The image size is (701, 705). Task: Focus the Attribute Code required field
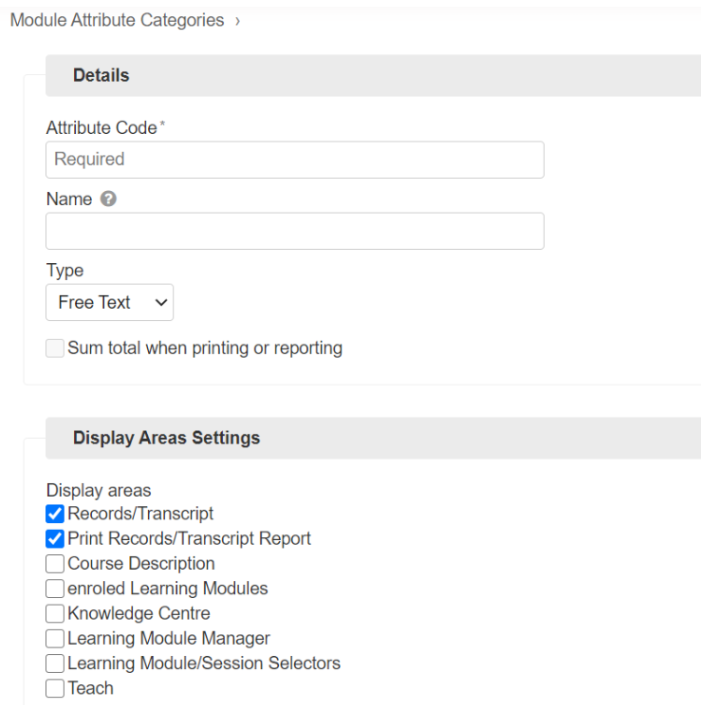click(295, 160)
